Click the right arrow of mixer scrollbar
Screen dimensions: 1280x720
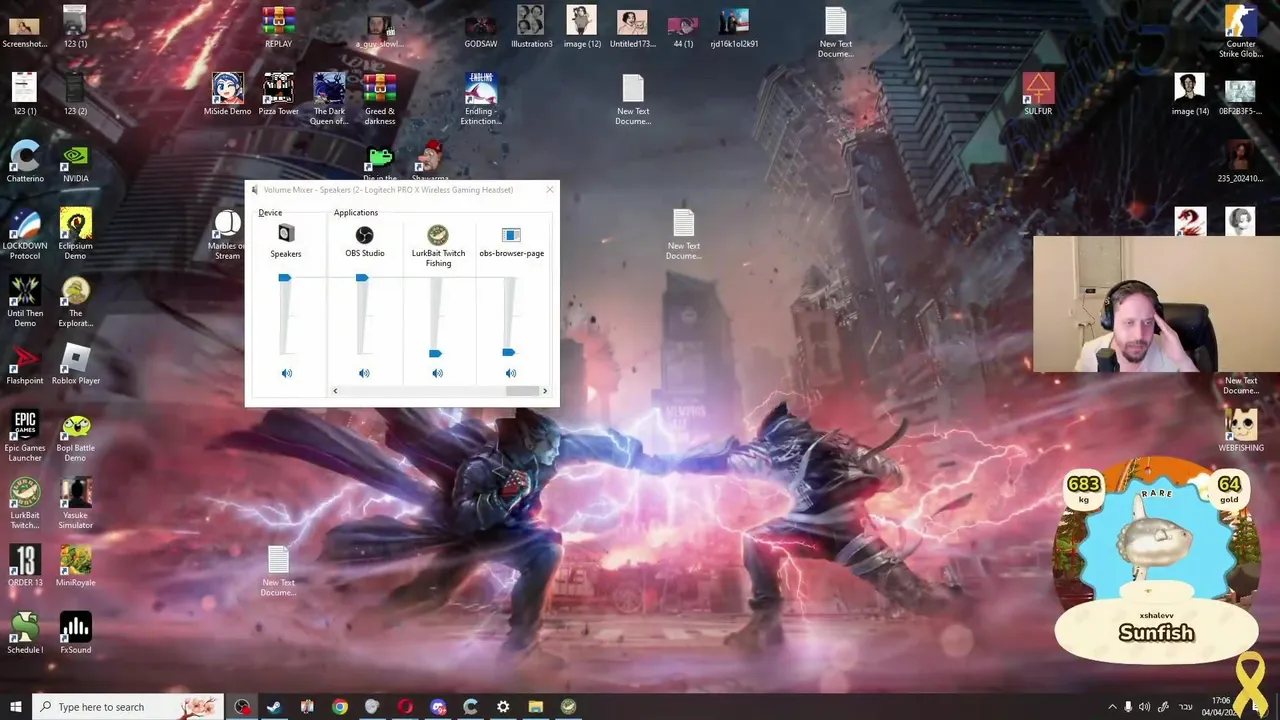click(x=545, y=391)
